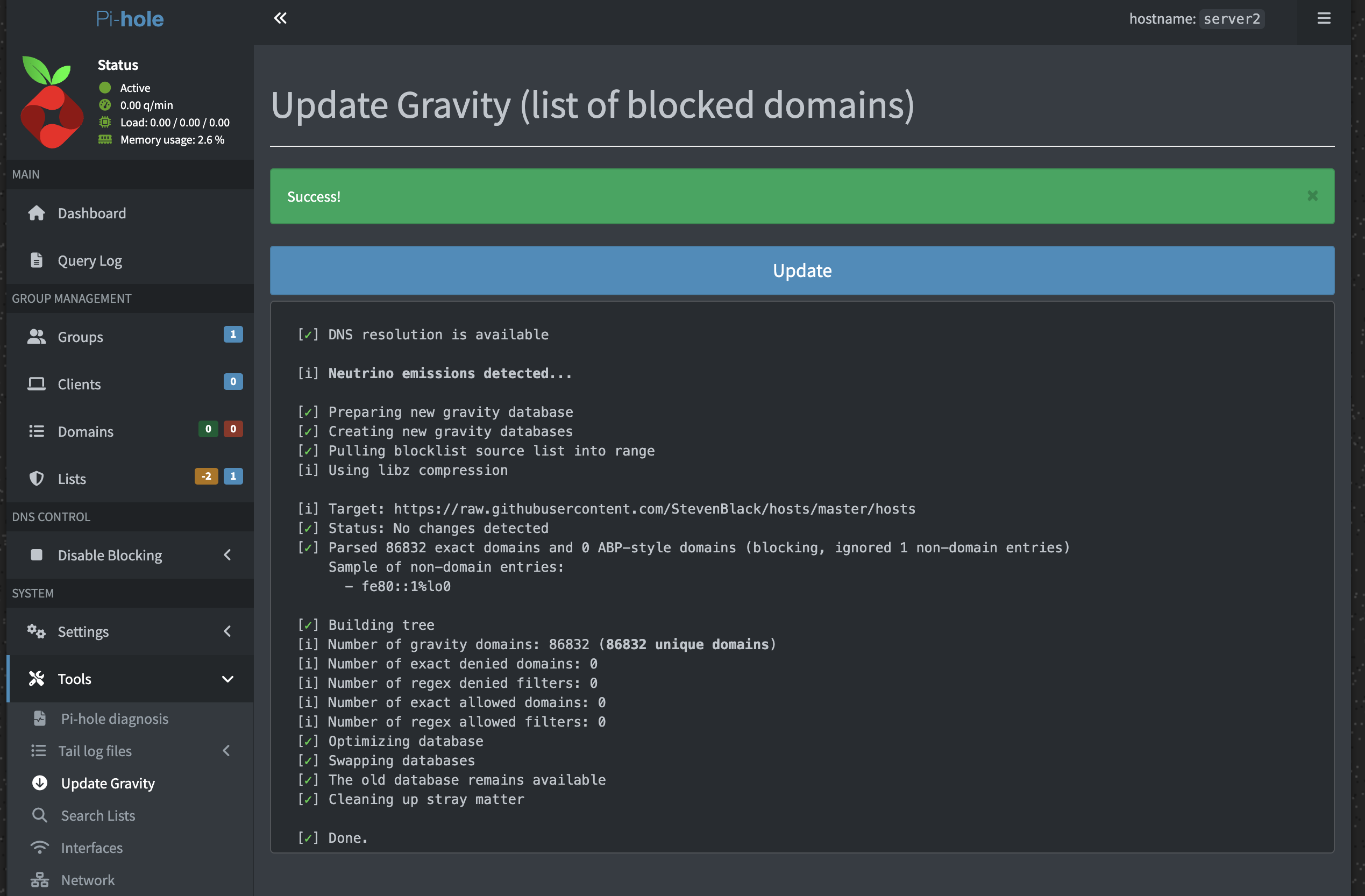
Task: Expand the Disable Blocking submenu chevron
Action: click(x=227, y=554)
